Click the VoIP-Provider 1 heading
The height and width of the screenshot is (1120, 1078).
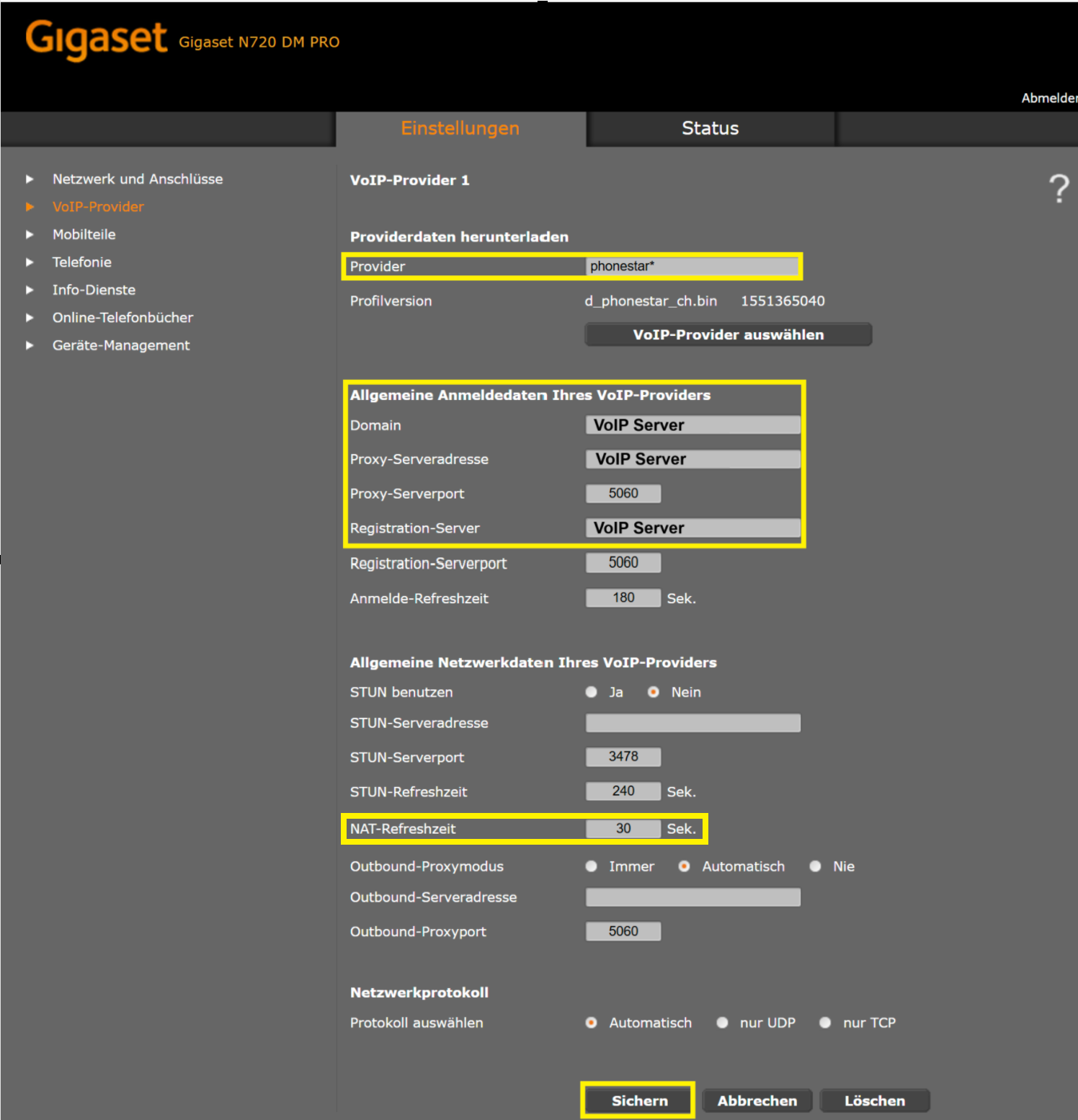tap(409, 180)
